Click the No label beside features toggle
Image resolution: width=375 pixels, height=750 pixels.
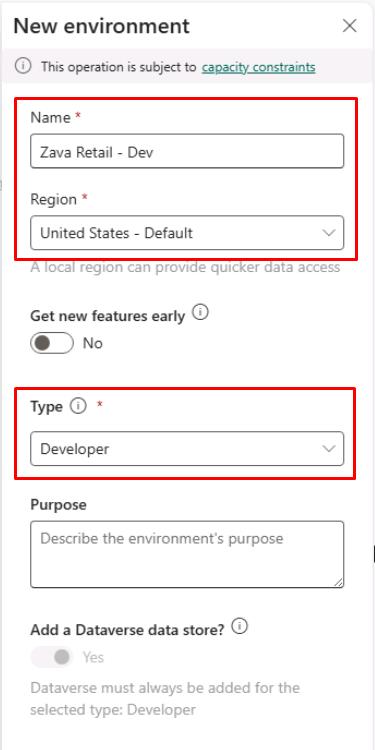[x=93, y=343]
